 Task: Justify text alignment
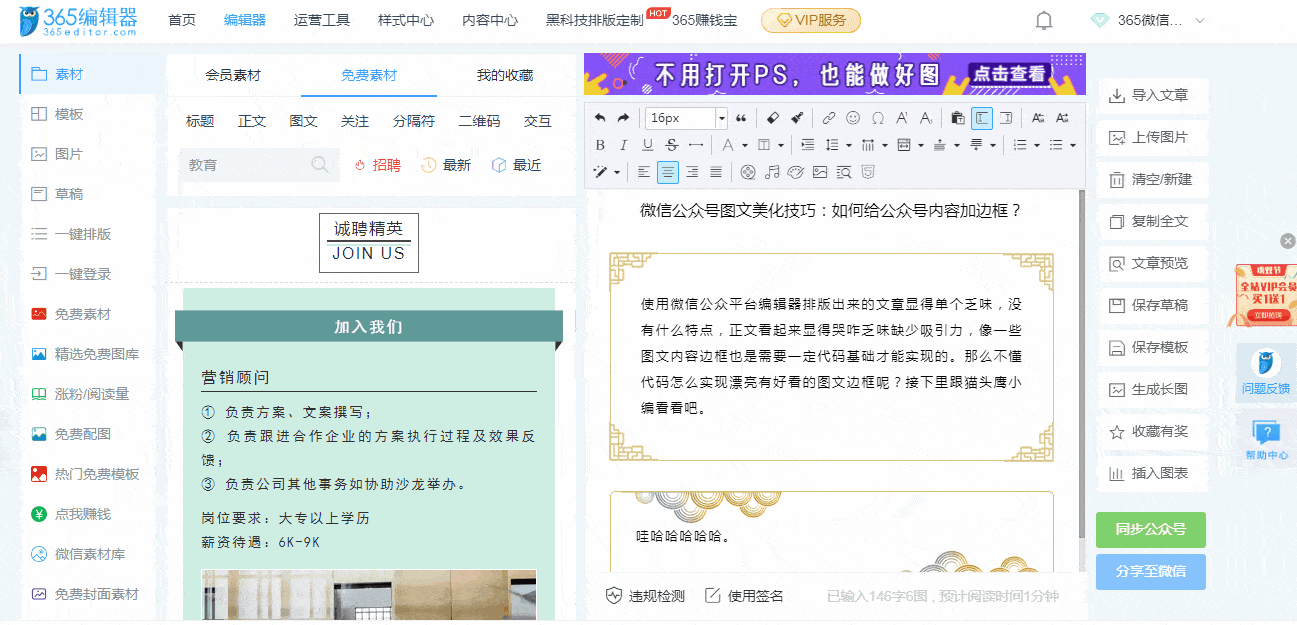[x=716, y=172]
